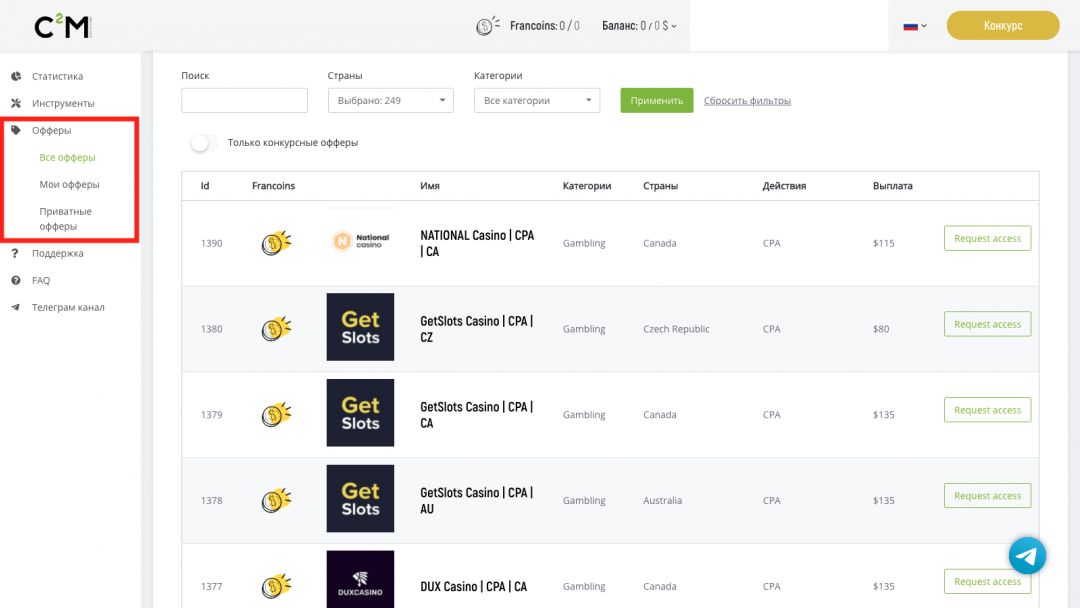Click the Francoin icon for offer 1378
Viewport: 1080px width, 608px height.
coord(276,501)
